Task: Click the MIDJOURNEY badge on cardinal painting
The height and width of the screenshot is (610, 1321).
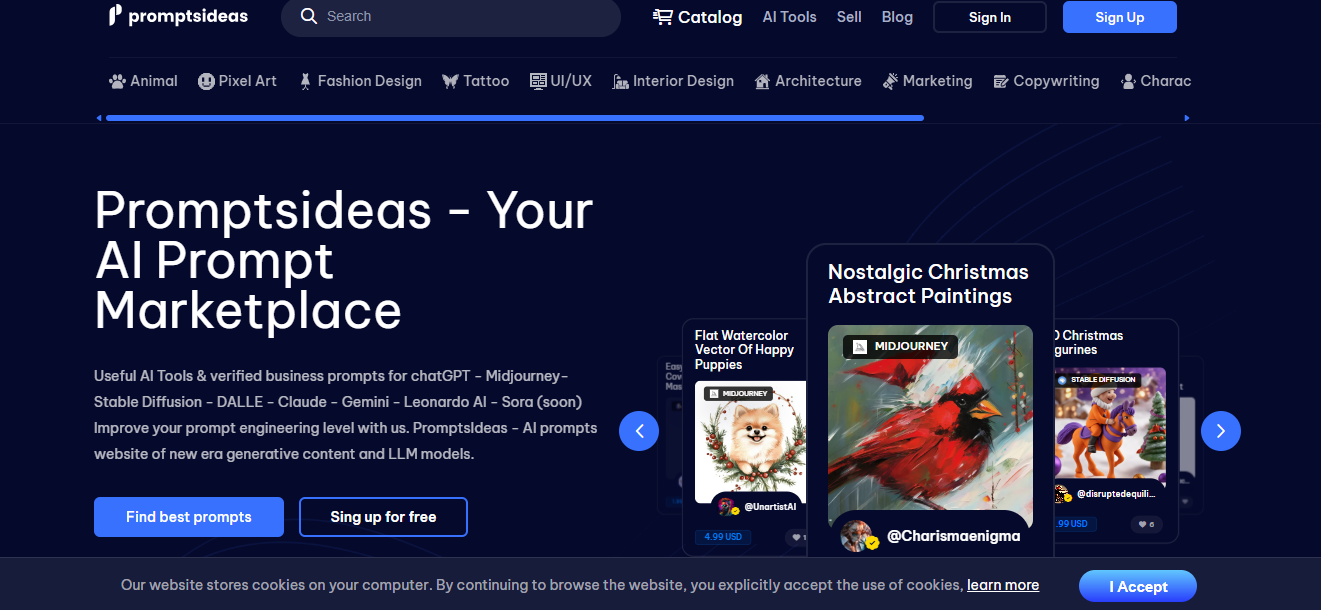Action: [x=901, y=346]
